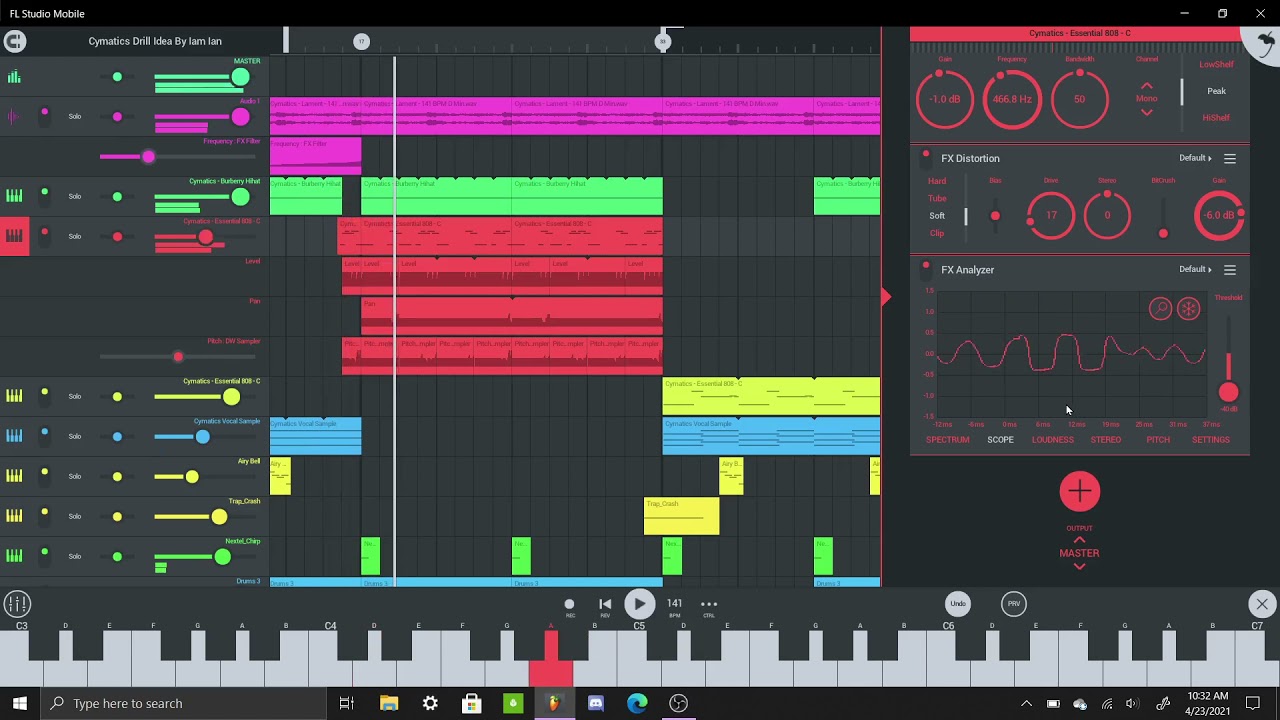Click up chevron above MASTER output
The image size is (1280, 720).
click(x=1079, y=540)
